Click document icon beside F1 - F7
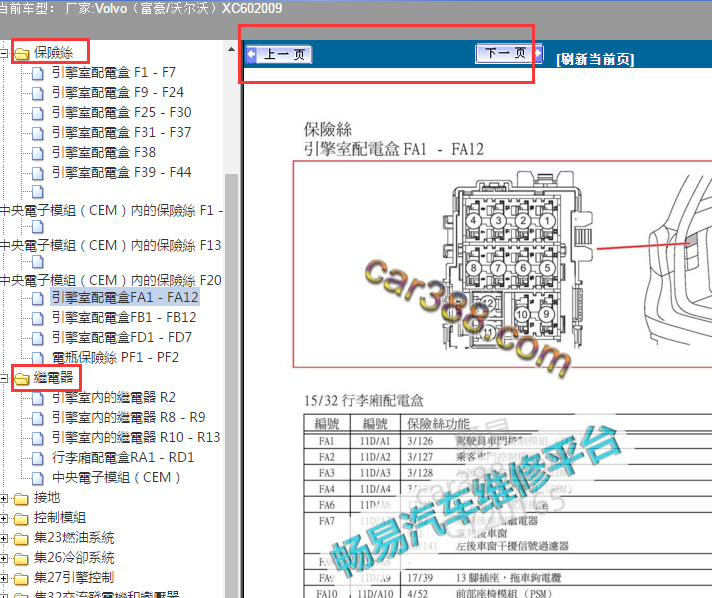This screenshot has width=712, height=598. pyautogui.click(x=38, y=73)
